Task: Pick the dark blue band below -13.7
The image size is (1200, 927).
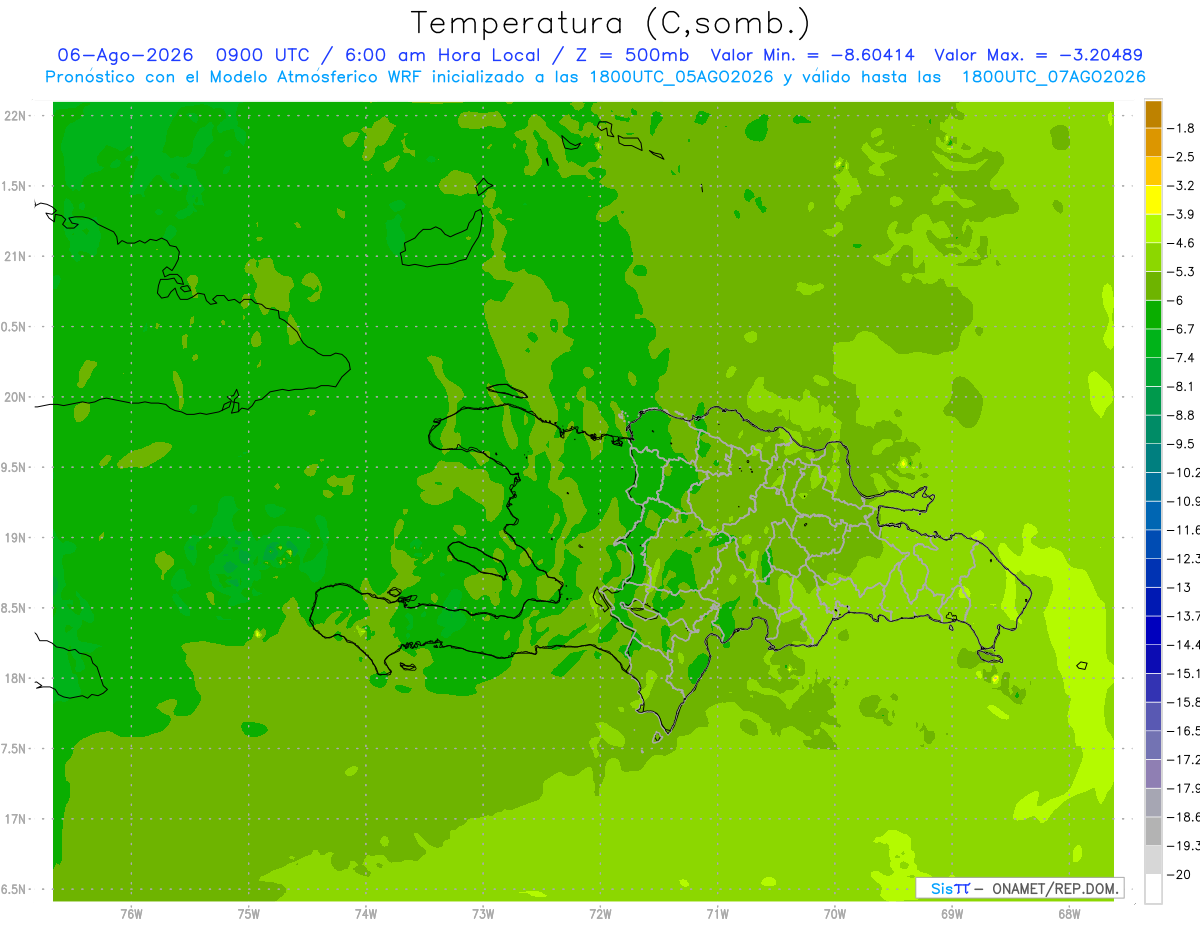Action: click(1153, 630)
